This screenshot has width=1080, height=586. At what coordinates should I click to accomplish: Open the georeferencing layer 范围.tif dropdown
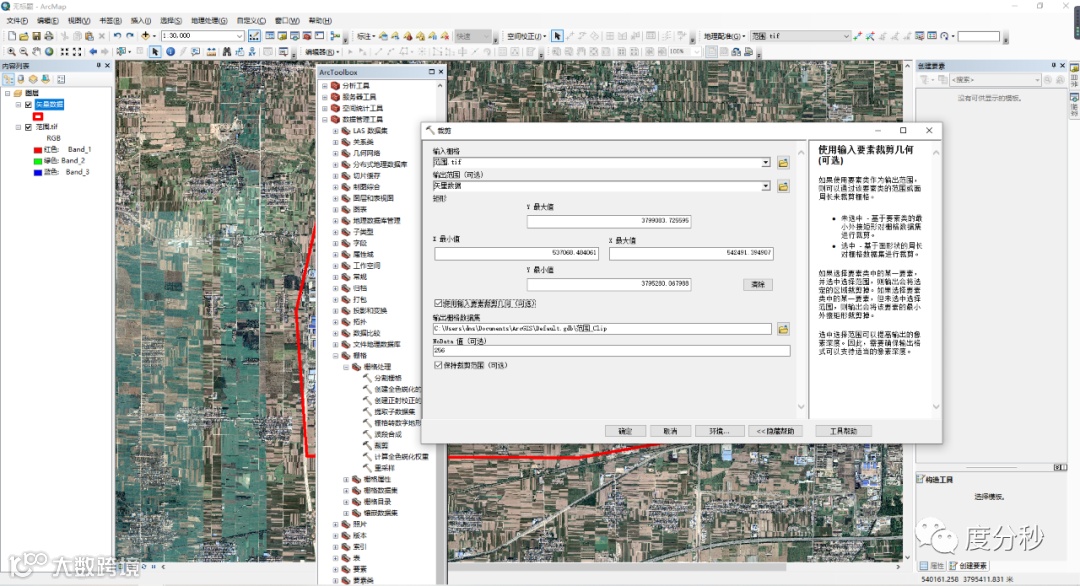pos(846,36)
